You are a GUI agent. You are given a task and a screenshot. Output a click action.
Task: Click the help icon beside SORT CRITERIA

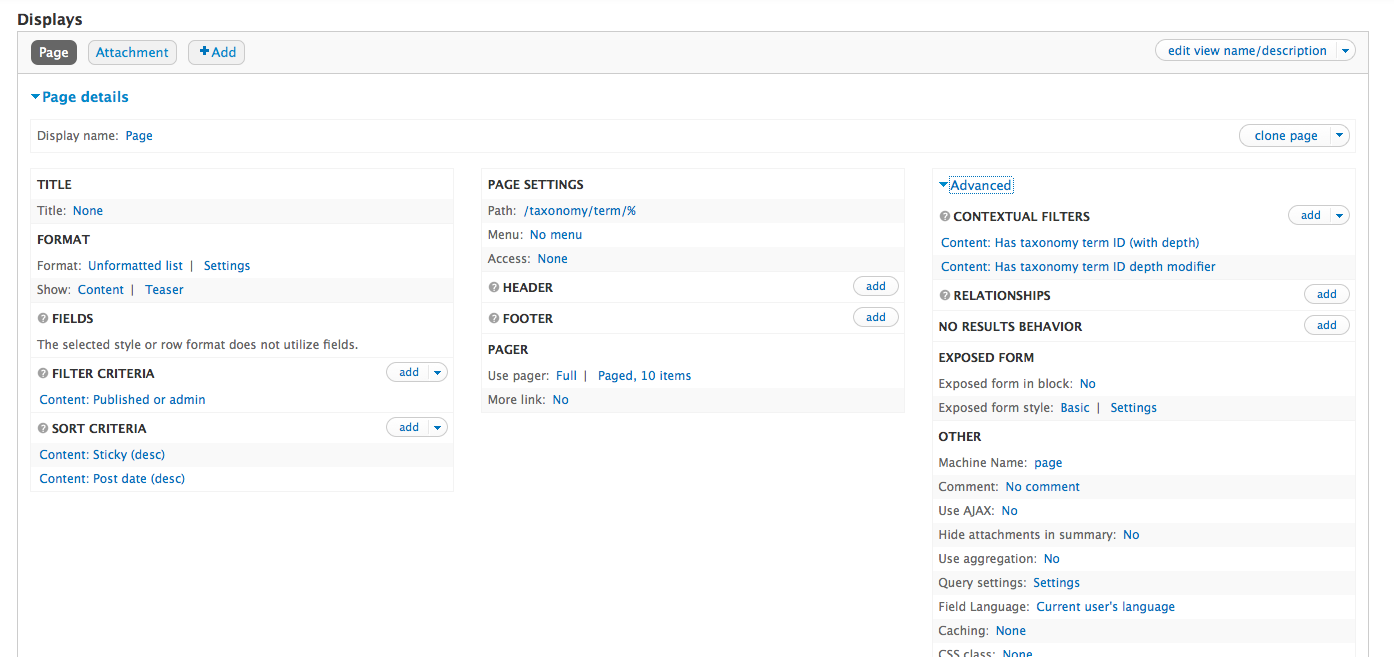[43, 429]
